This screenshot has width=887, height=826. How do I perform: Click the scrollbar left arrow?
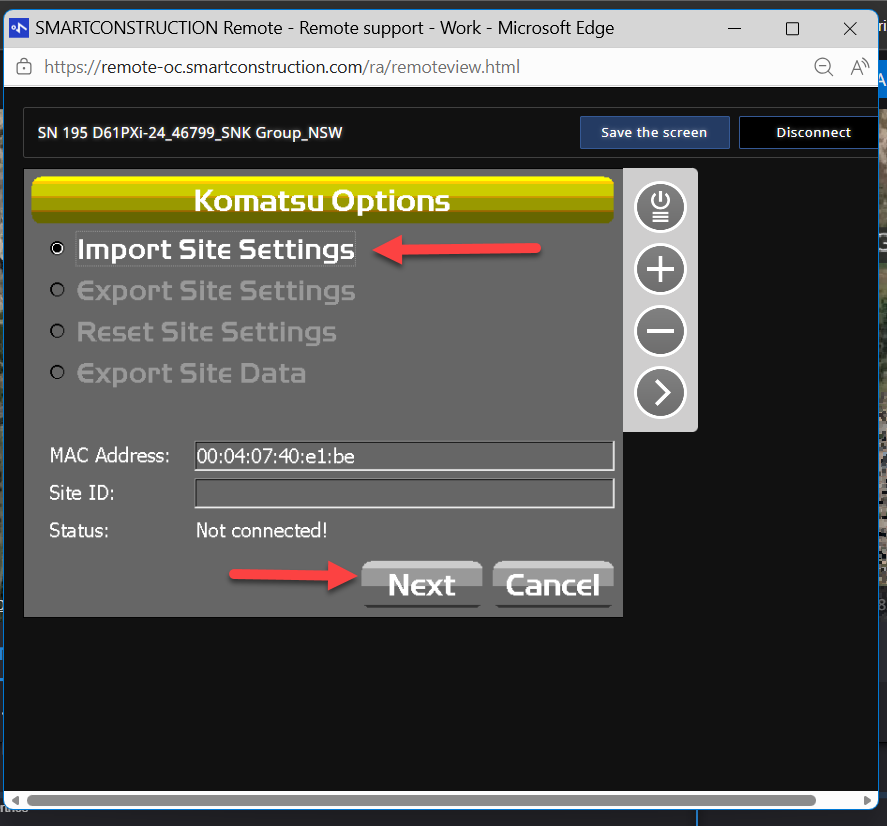click(15, 800)
